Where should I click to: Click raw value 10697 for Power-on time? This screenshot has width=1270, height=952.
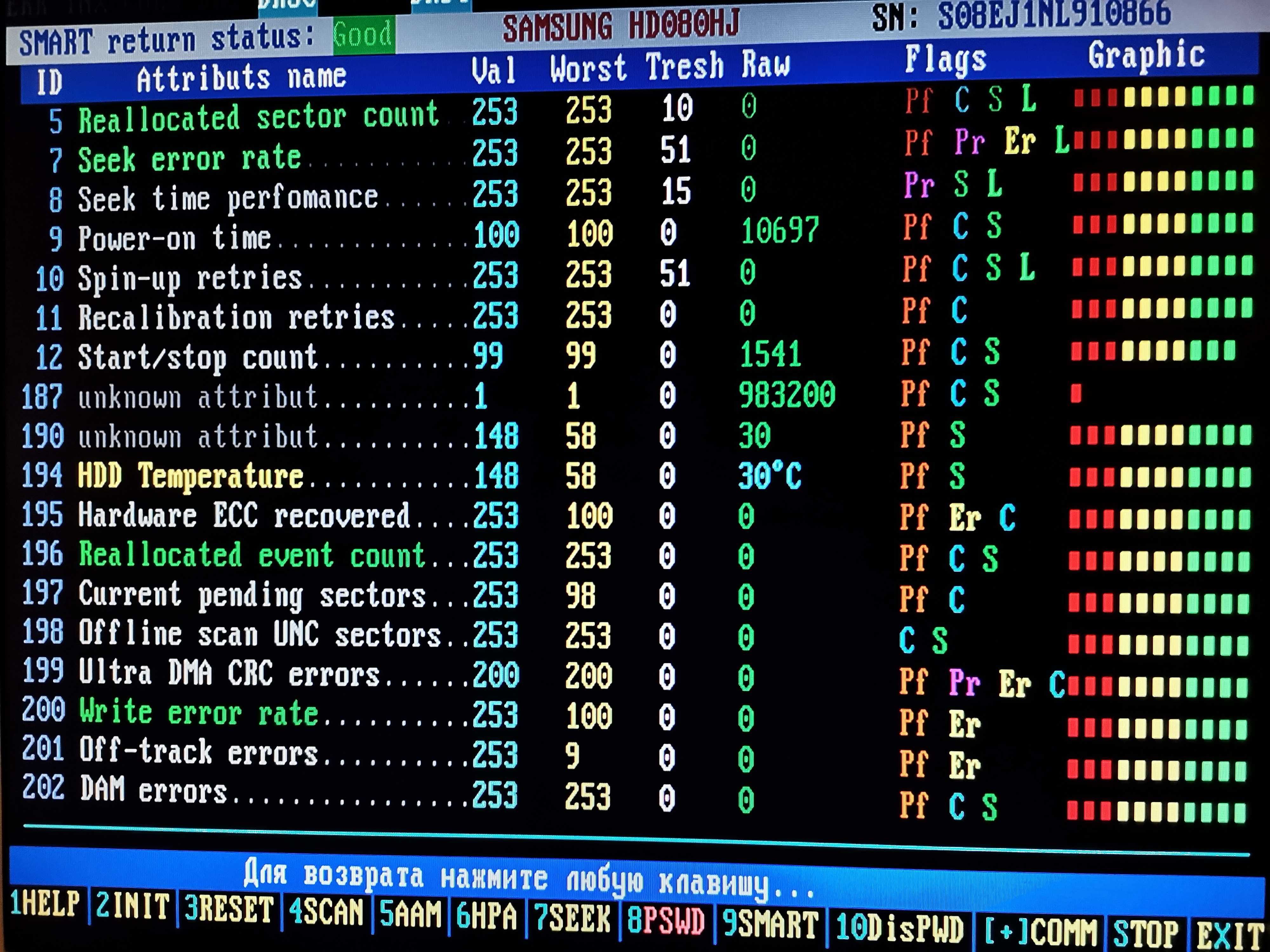coord(780,231)
